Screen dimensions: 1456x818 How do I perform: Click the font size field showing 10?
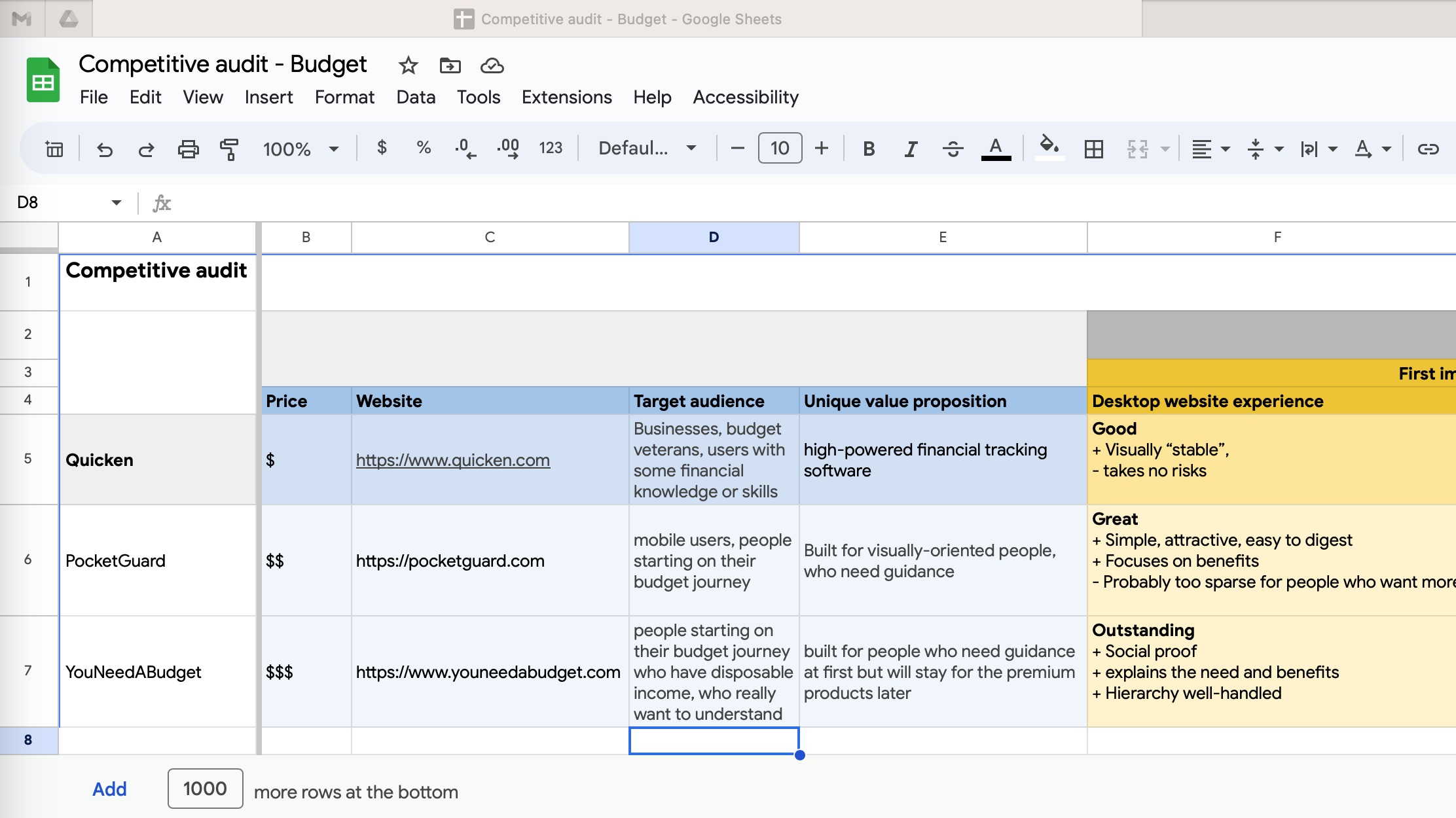click(x=780, y=149)
